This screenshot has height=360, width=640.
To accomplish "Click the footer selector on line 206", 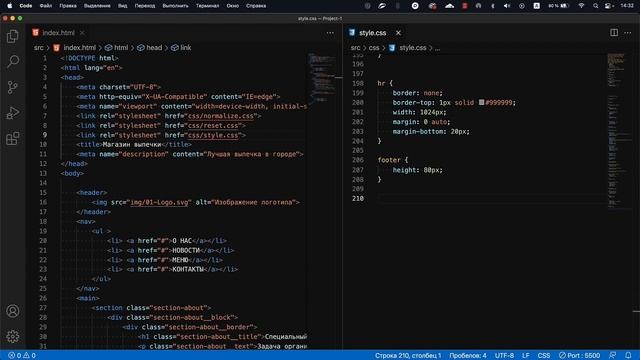I will point(389,160).
